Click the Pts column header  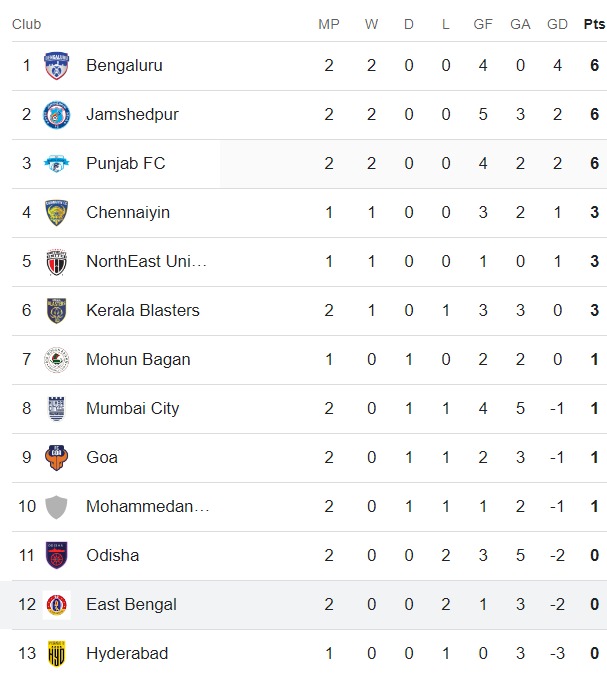click(594, 24)
